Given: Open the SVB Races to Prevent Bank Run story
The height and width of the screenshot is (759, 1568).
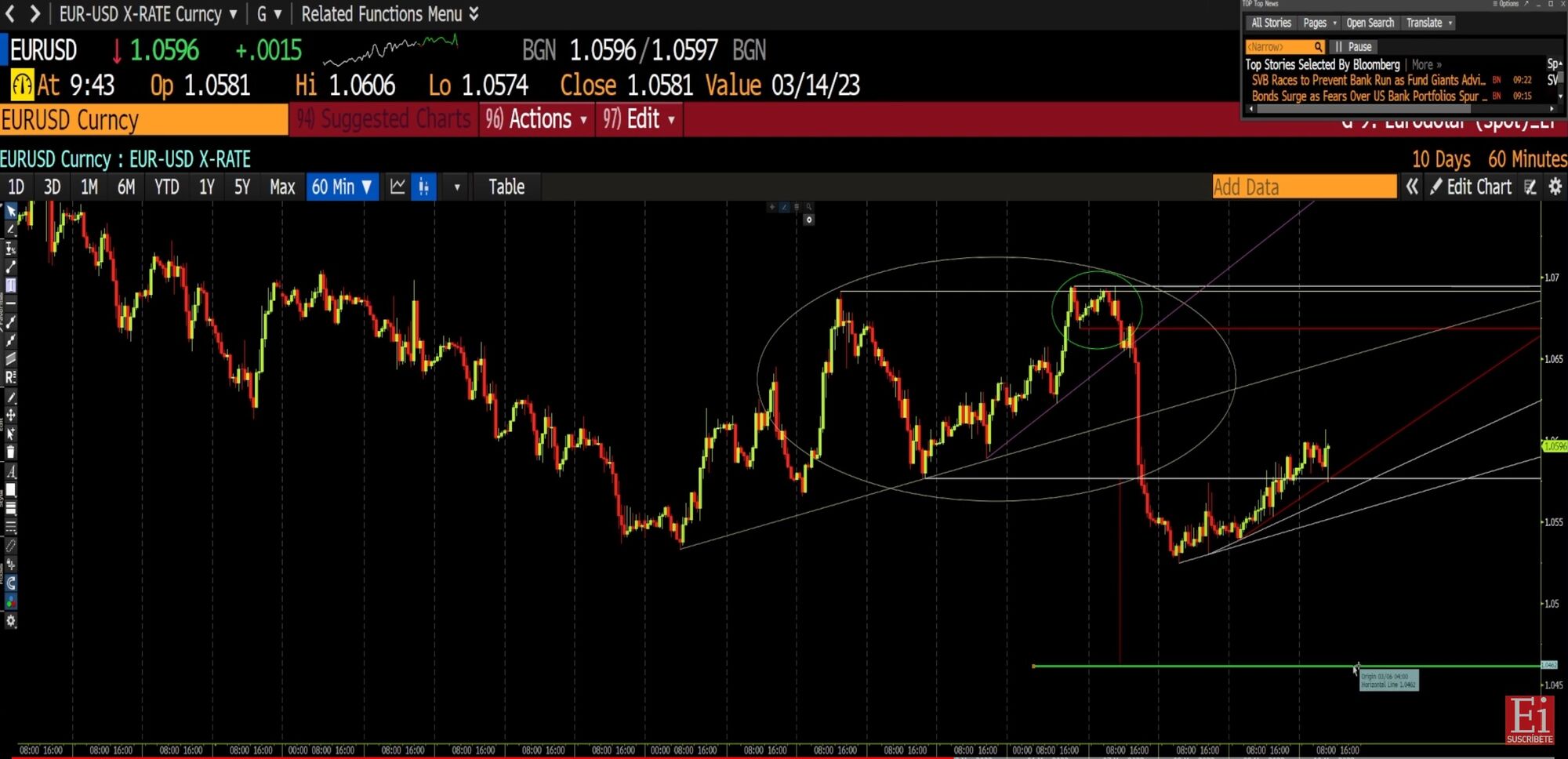Looking at the screenshot, I should tap(1368, 80).
